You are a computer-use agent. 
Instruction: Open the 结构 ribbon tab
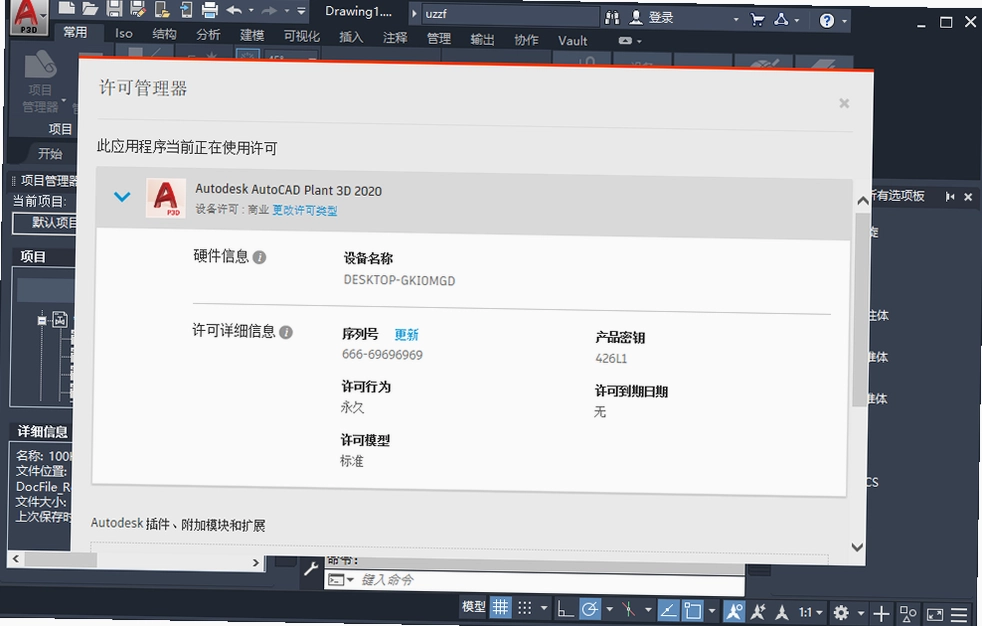pyautogui.click(x=164, y=34)
